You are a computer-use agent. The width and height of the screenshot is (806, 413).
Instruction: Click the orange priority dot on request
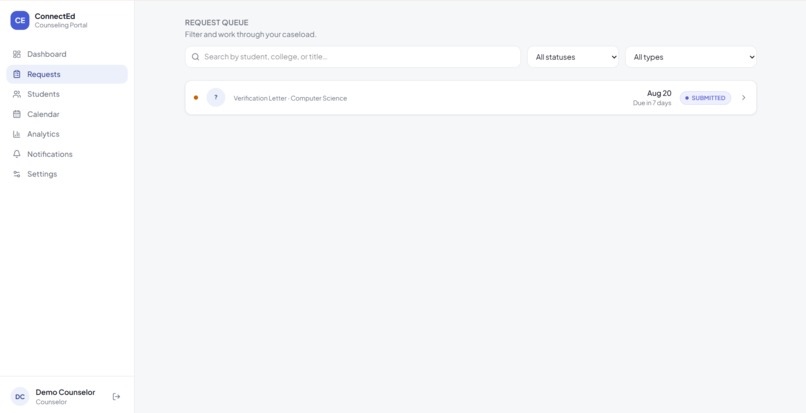point(196,98)
